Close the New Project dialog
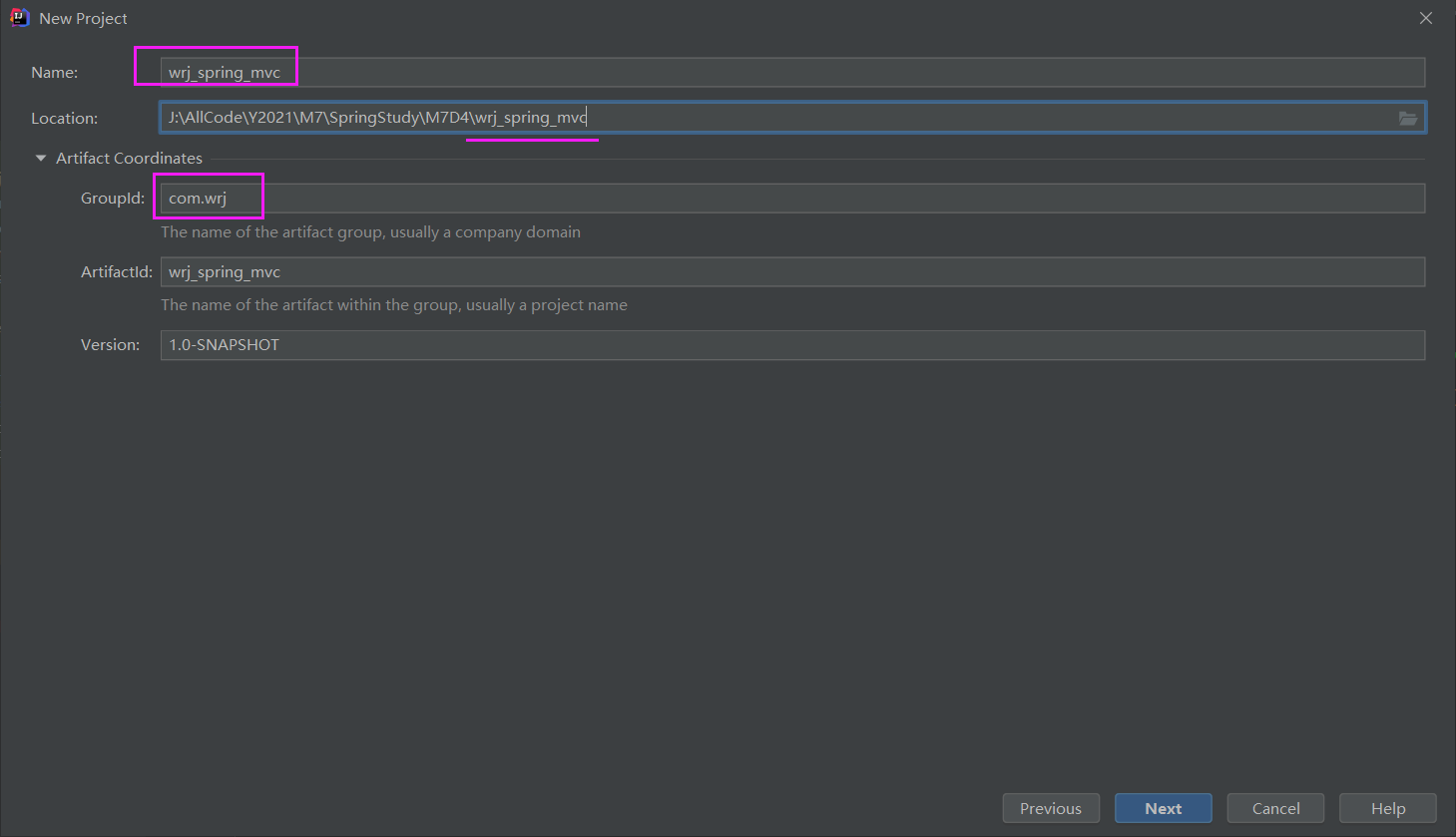 tap(1426, 18)
